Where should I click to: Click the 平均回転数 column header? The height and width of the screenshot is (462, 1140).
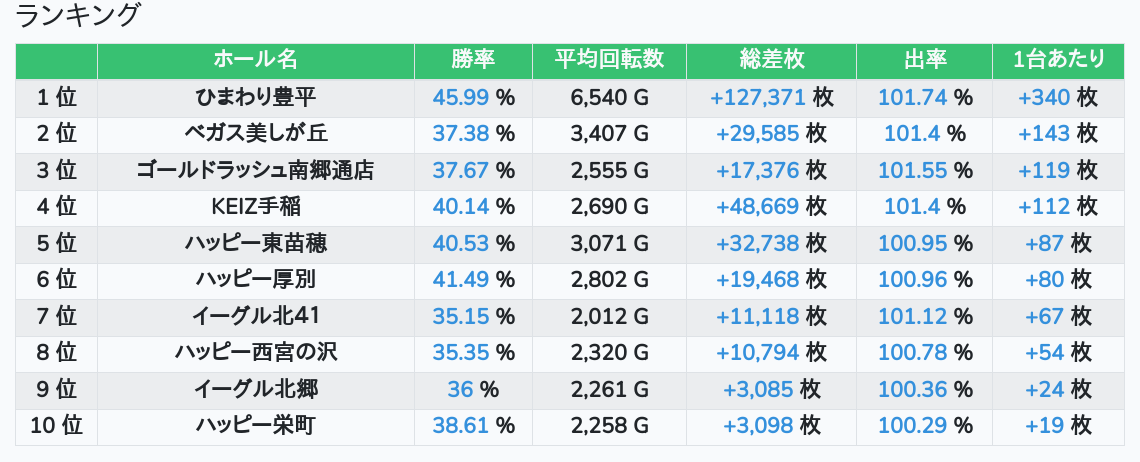tap(609, 60)
